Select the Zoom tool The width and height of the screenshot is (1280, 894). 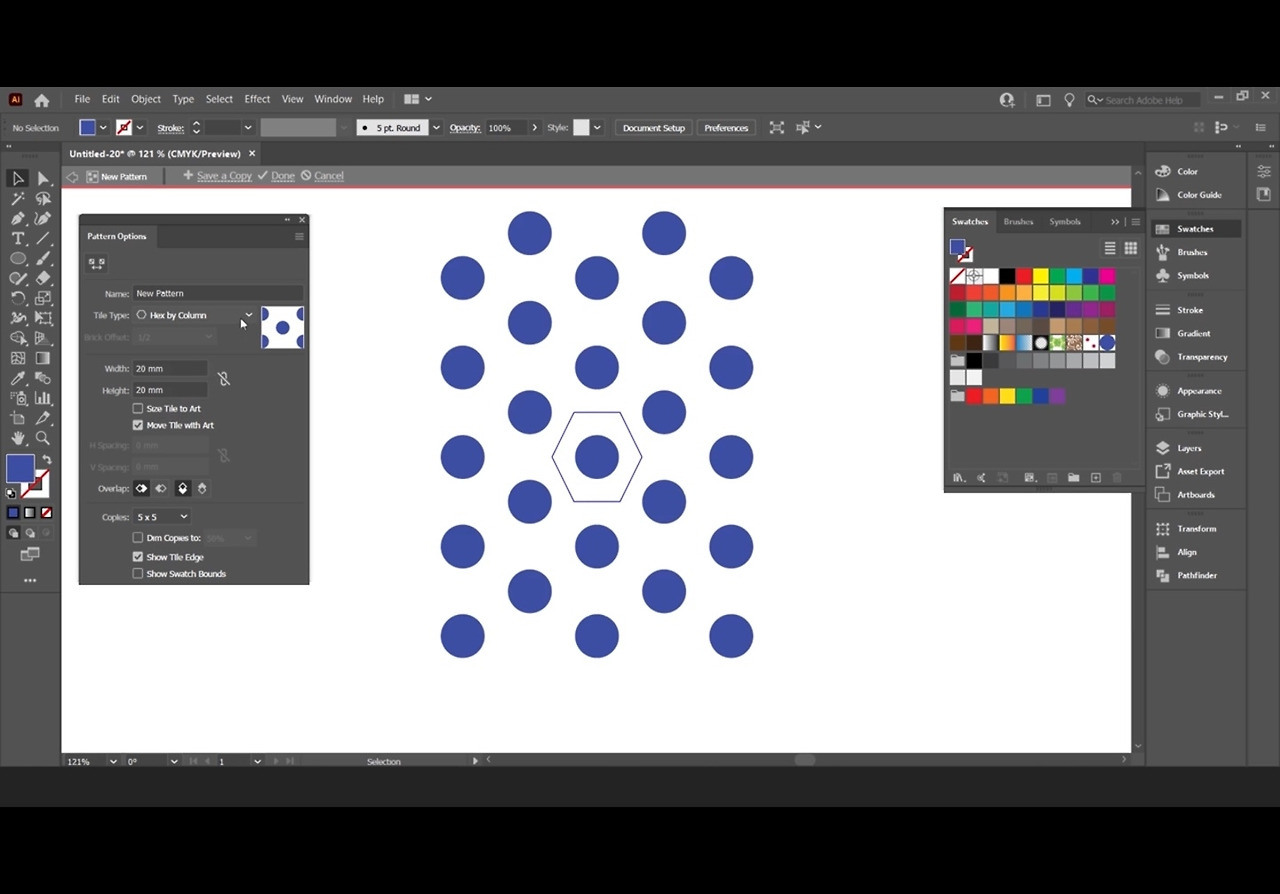pyautogui.click(x=43, y=438)
